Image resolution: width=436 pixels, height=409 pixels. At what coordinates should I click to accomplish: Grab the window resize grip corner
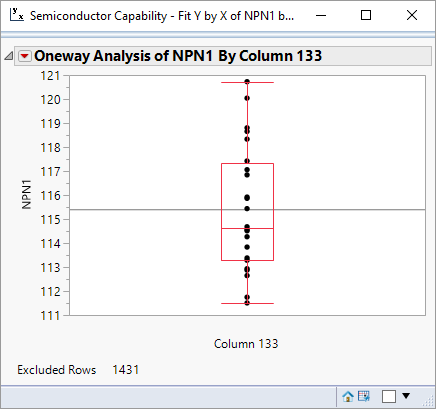427,401
